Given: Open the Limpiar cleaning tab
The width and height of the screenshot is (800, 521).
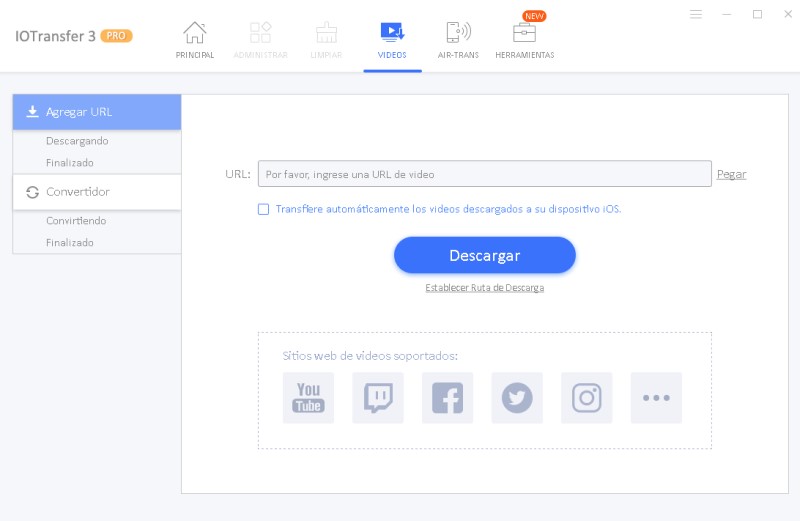Looking at the screenshot, I should coord(326,40).
